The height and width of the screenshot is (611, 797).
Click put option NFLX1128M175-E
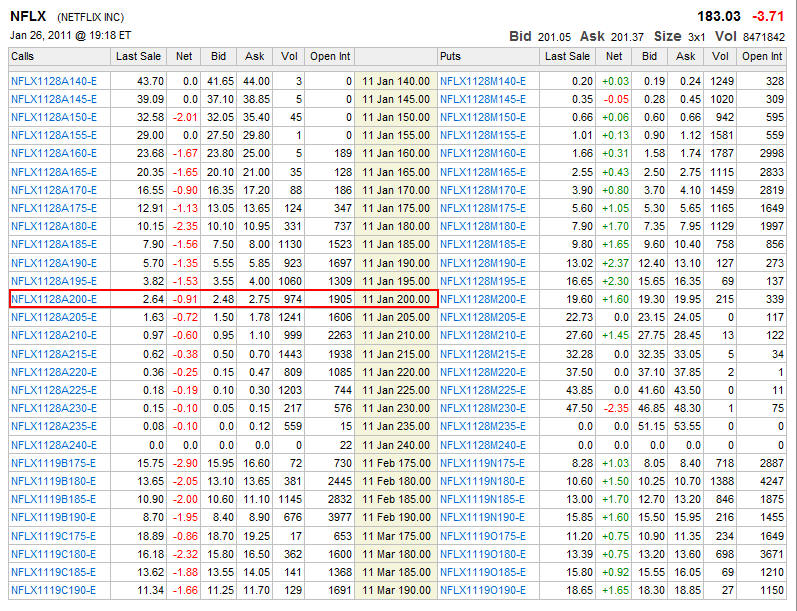tap(482, 208)
